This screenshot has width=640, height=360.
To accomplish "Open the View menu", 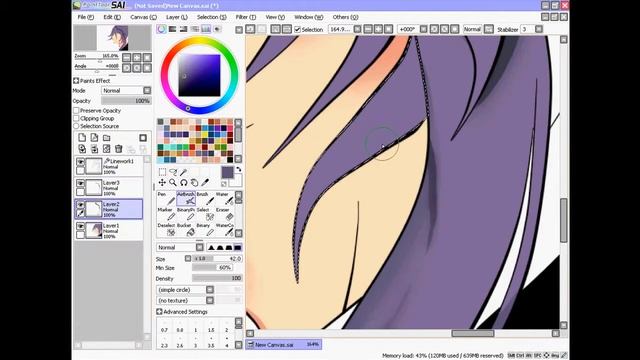I will [x=275, y=17].
